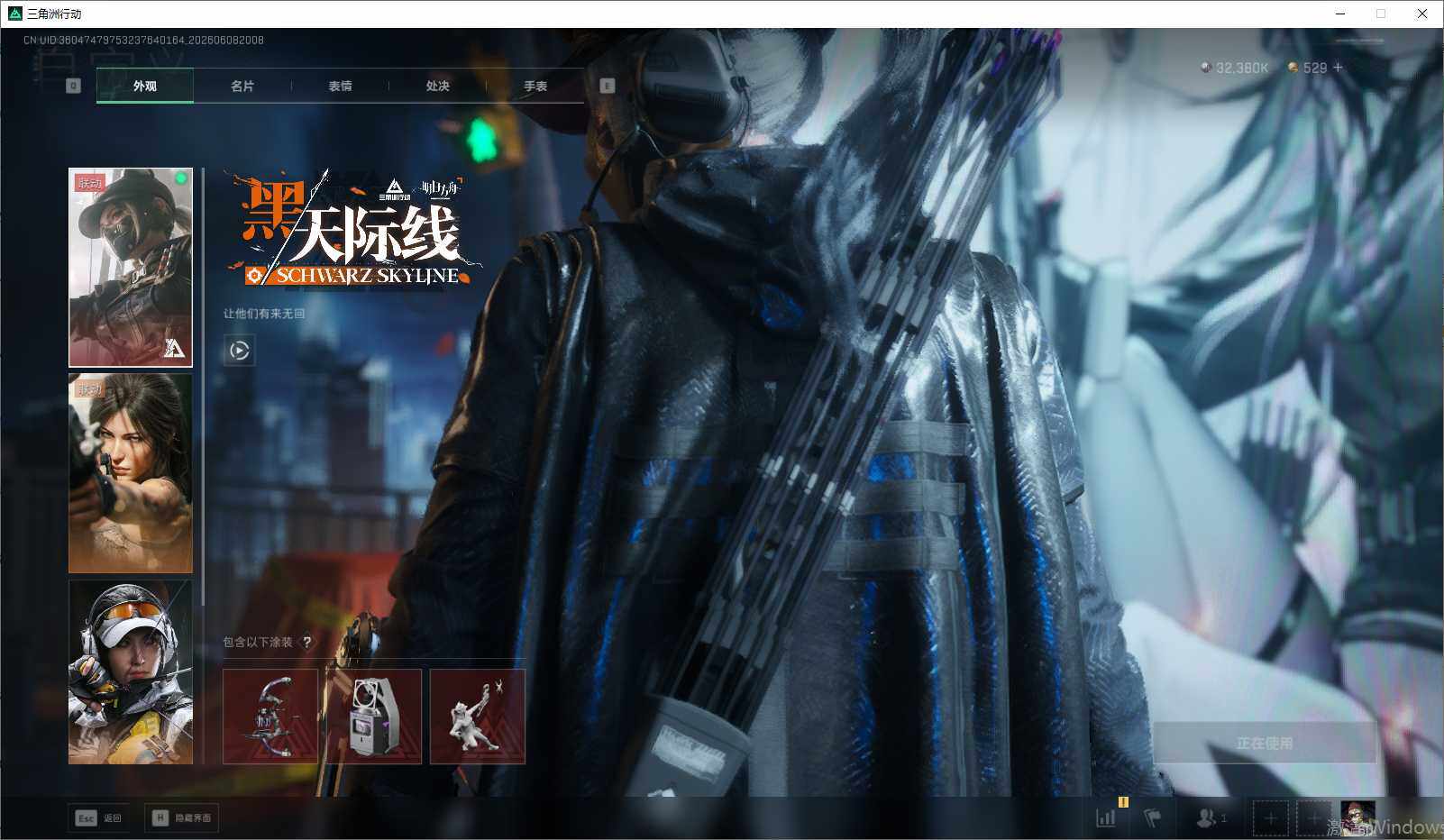The height and width of the screenshot is (840, 1444).
Task: Switch to the 外观 tab
Action: (145, 86)
